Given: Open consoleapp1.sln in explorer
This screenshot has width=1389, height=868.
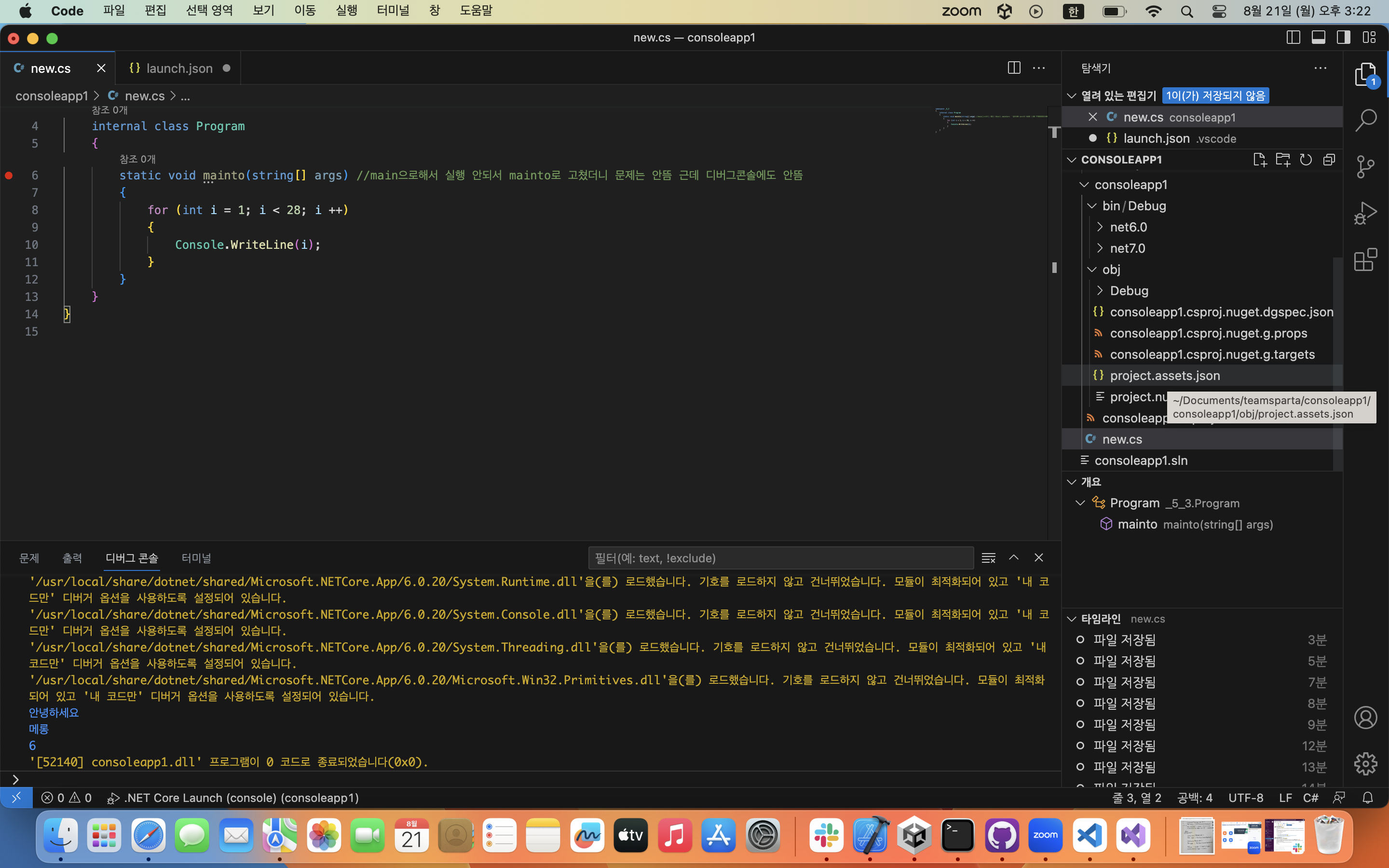Looking at the screenshot, I should point(1141,461).
